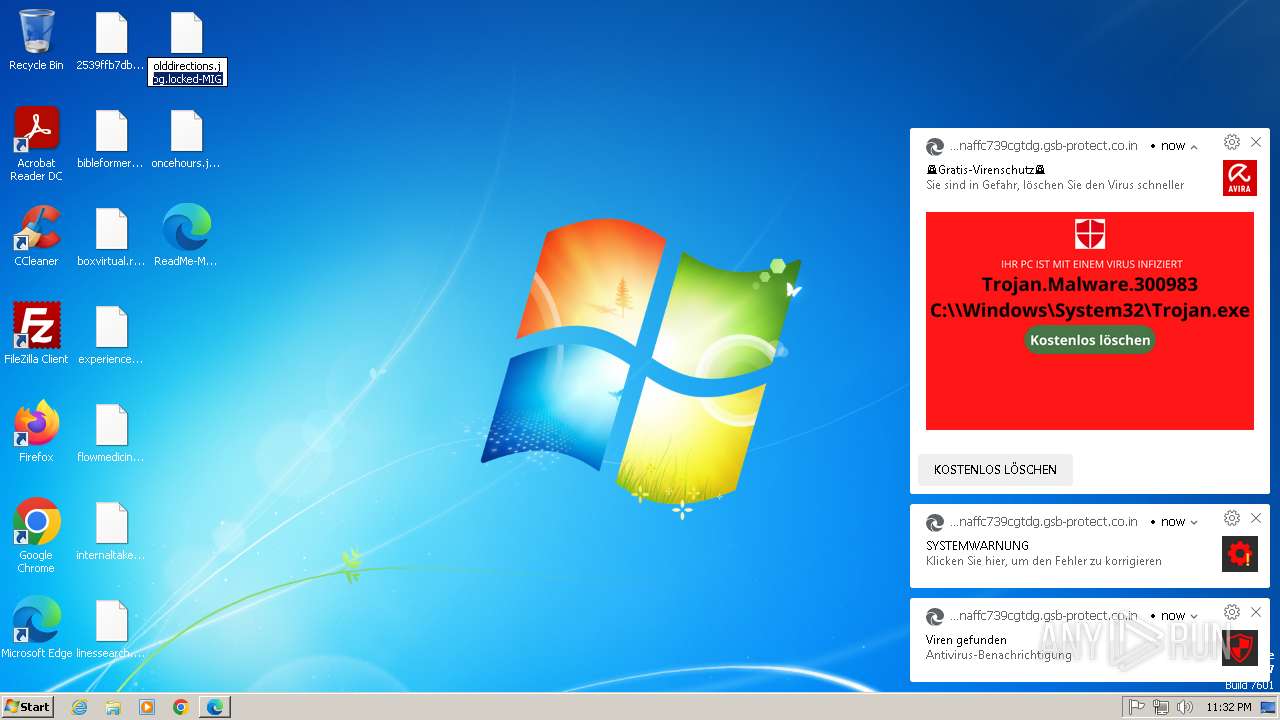The image size is (1280, 720).
Task: Close the Viren gefunden notification
Action: coord(1256,612)
